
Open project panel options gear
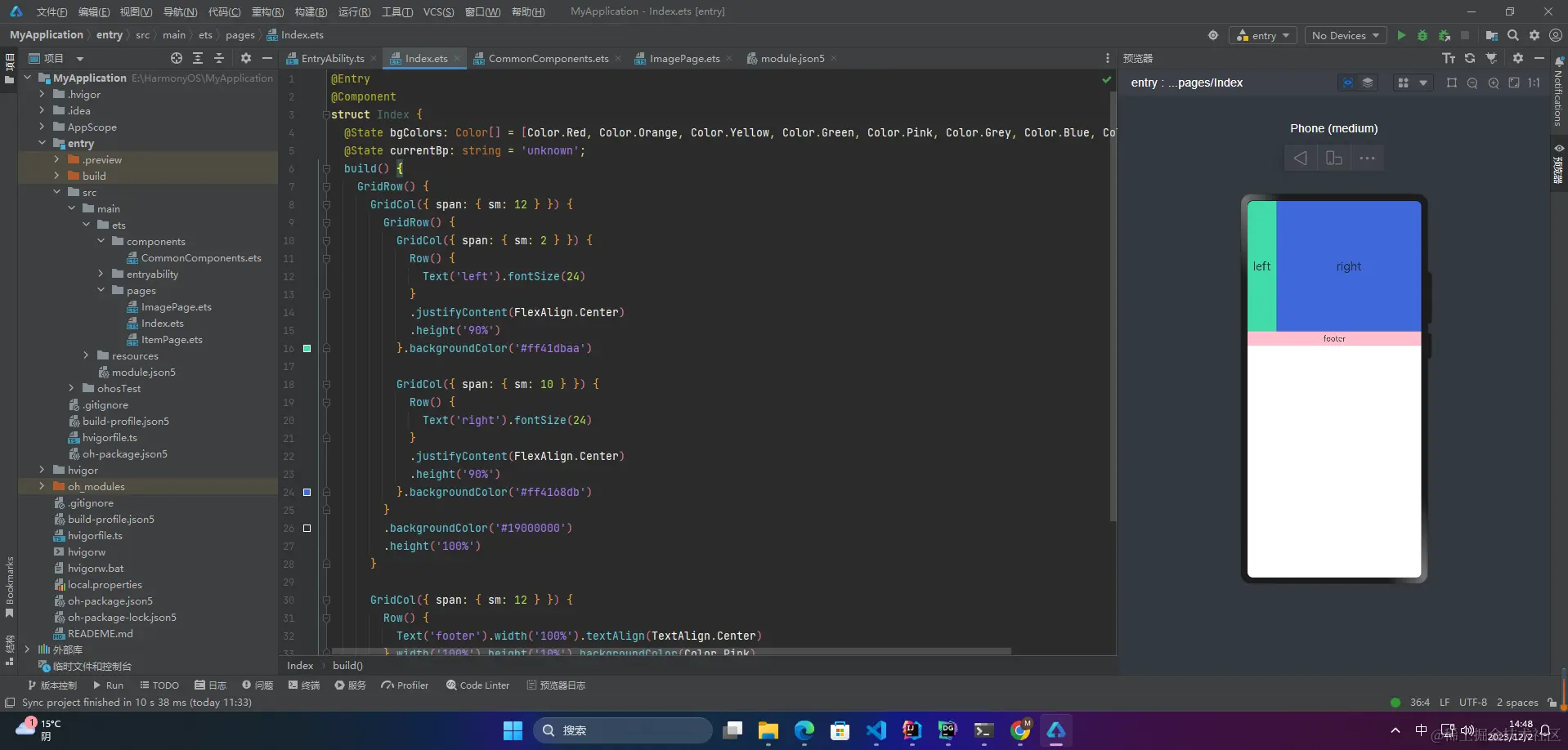[x=246, y=58]
